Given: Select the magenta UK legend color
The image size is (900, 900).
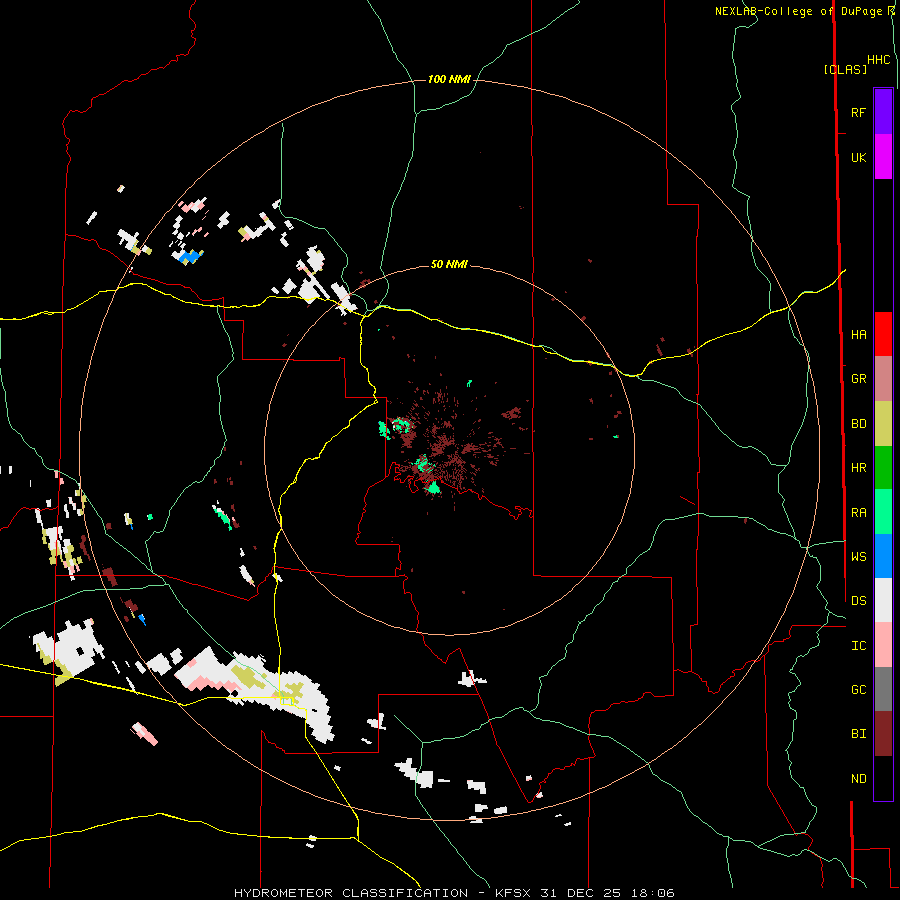Looking at the screenshot, I should [x=883, y=156].
